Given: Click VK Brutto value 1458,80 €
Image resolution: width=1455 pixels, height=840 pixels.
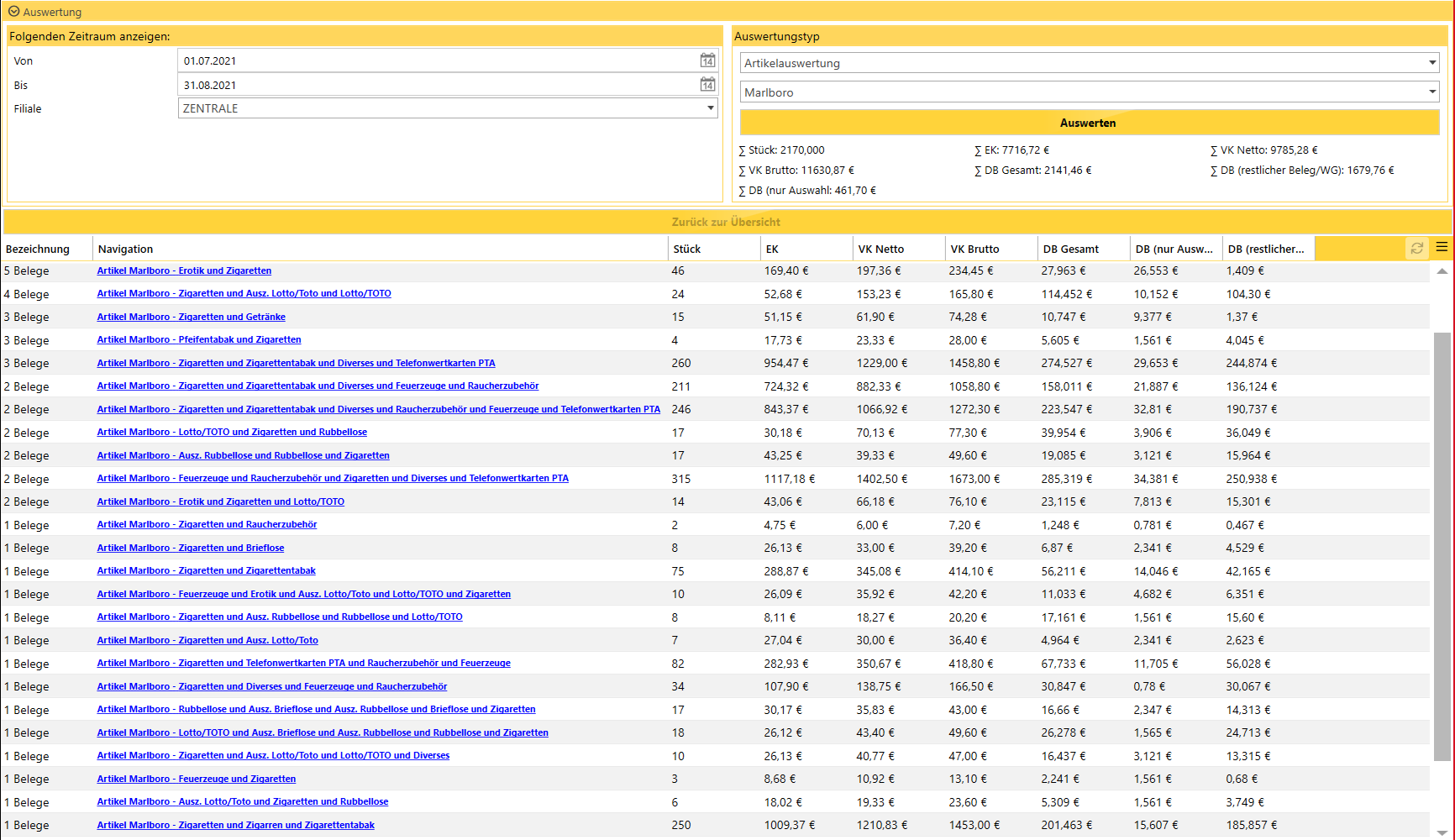Looking at the screenshot, I should click(974, 363).
